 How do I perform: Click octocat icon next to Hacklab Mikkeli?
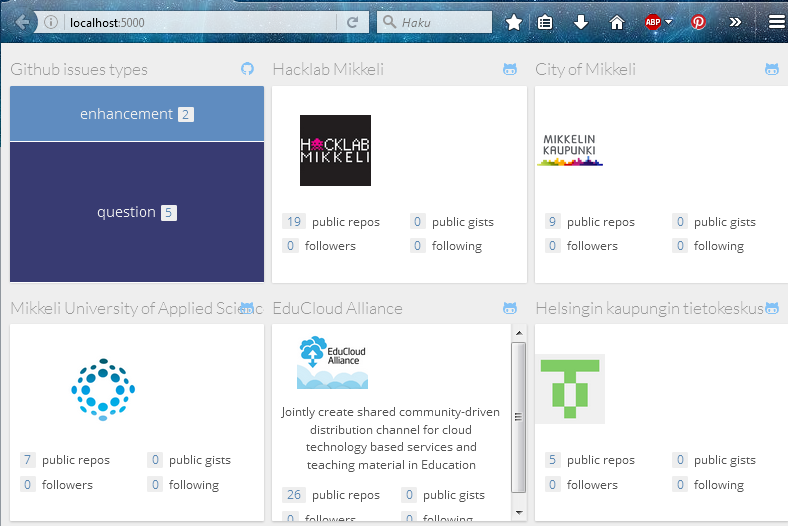tap(510, 69)
